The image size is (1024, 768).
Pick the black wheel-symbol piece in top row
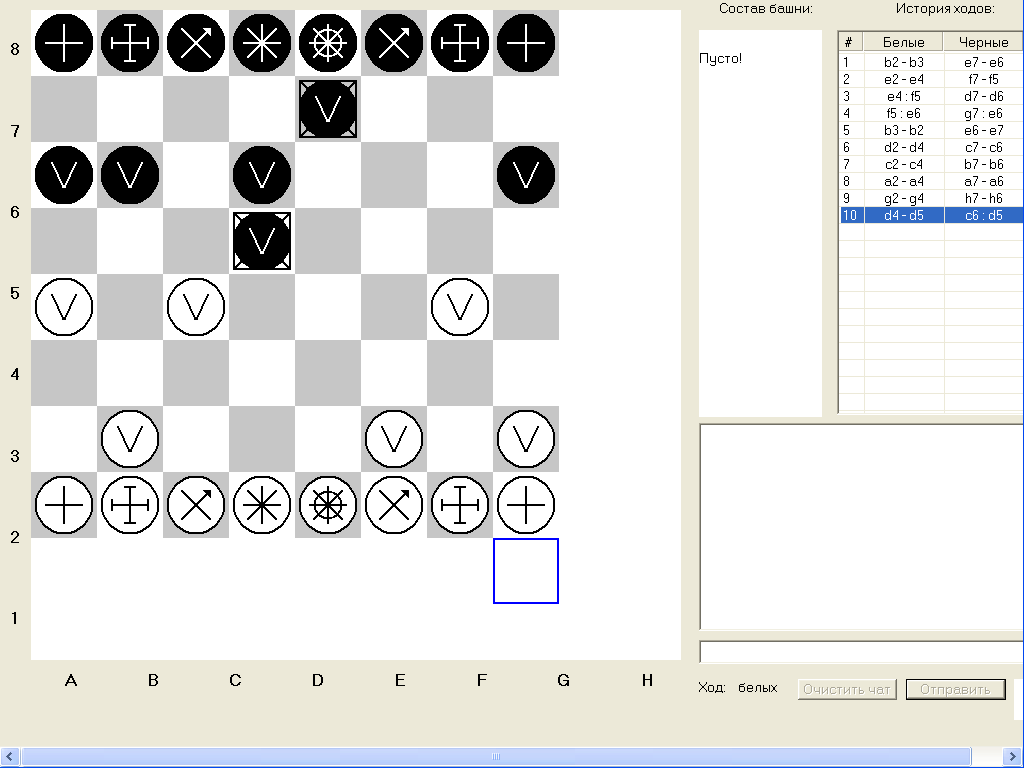(328, 43)
